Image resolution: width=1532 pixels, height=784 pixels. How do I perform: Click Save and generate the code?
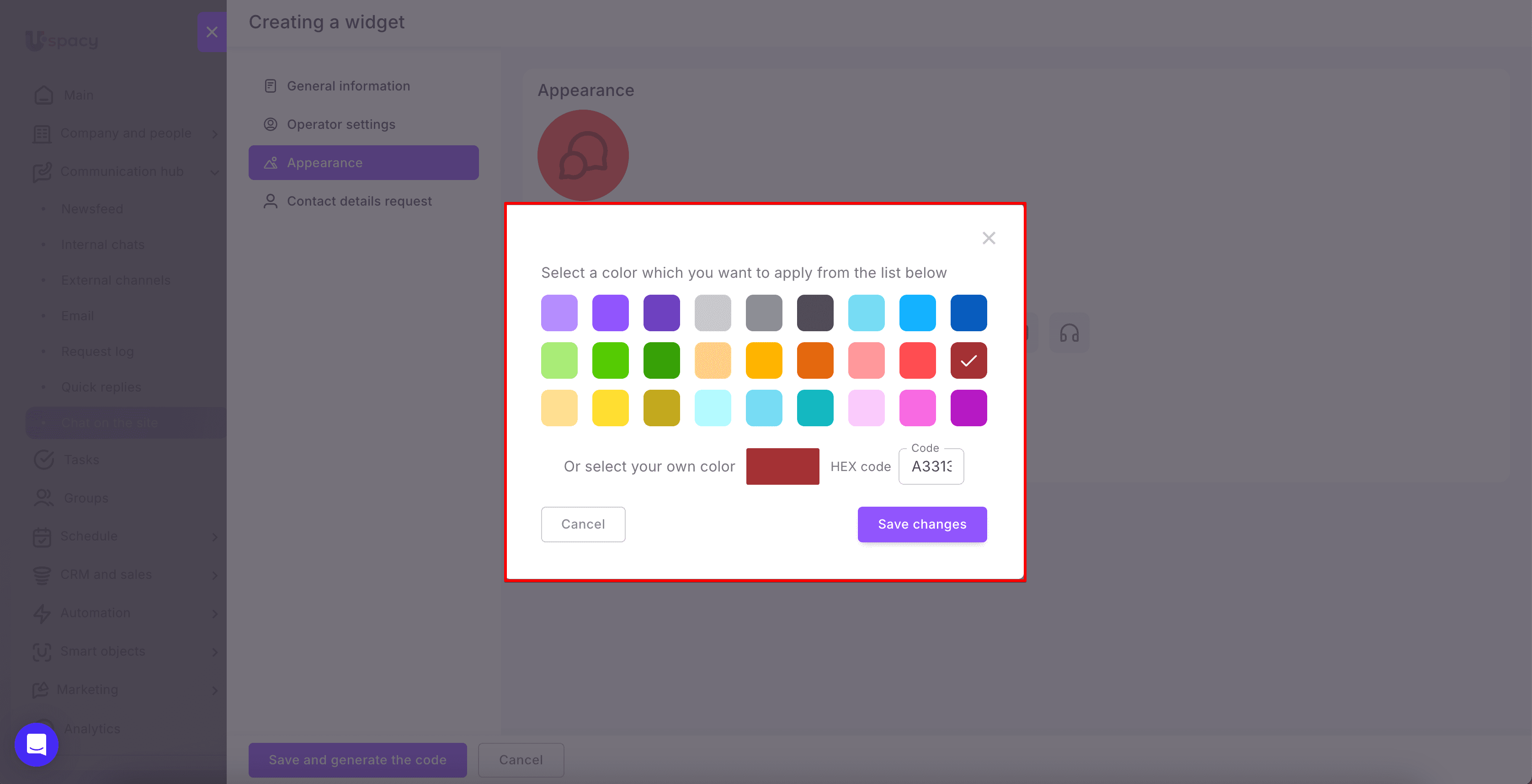(357, 760)
